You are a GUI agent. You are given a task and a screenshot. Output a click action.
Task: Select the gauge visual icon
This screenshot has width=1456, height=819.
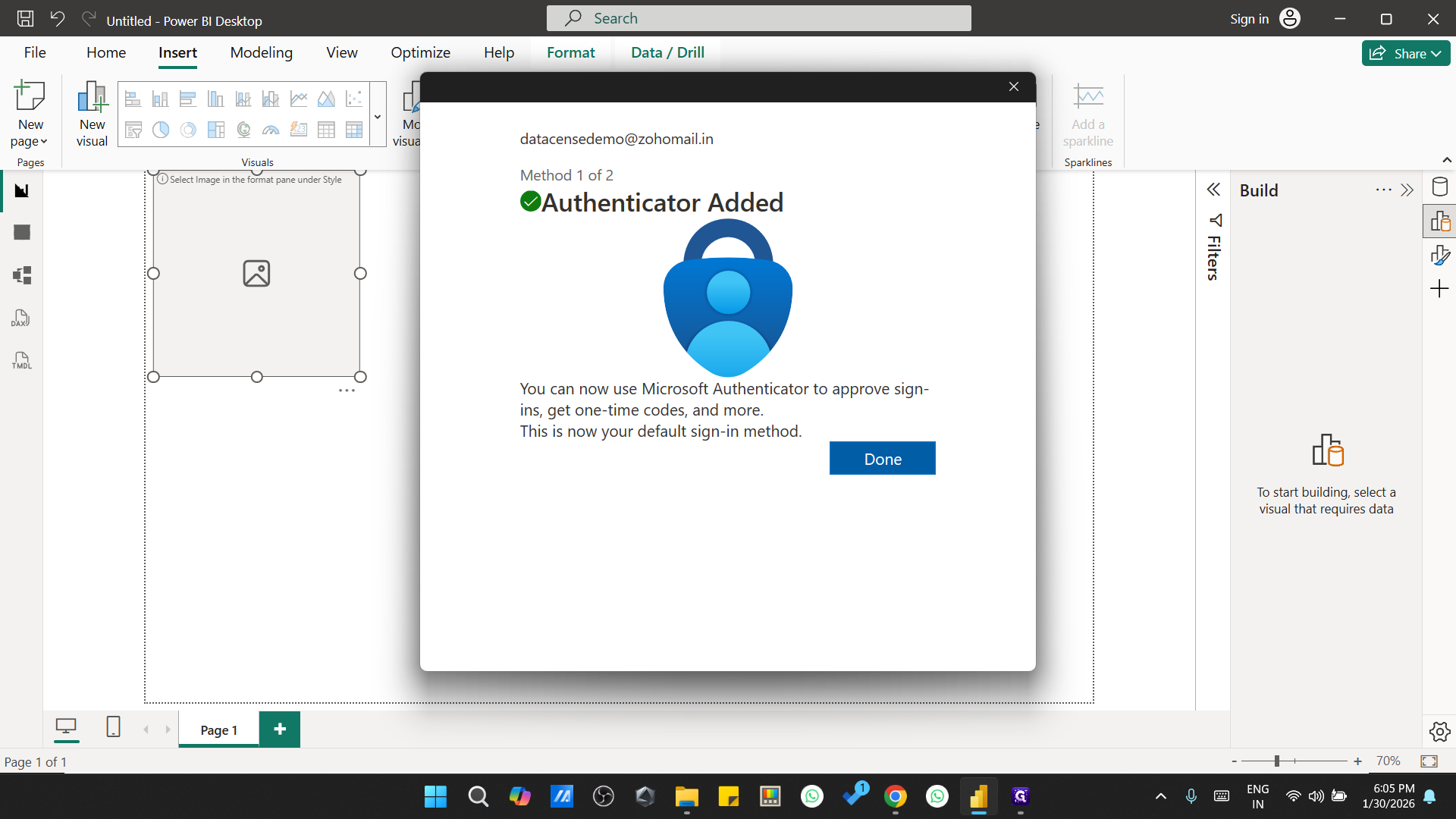click(271, 130)
